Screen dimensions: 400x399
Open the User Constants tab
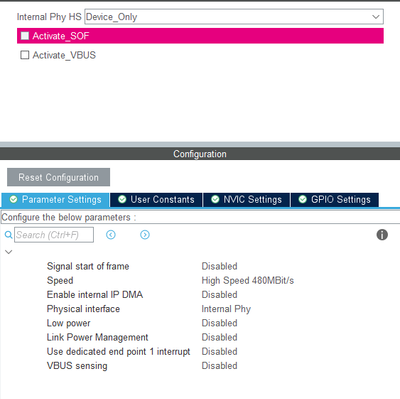point(156,200)
